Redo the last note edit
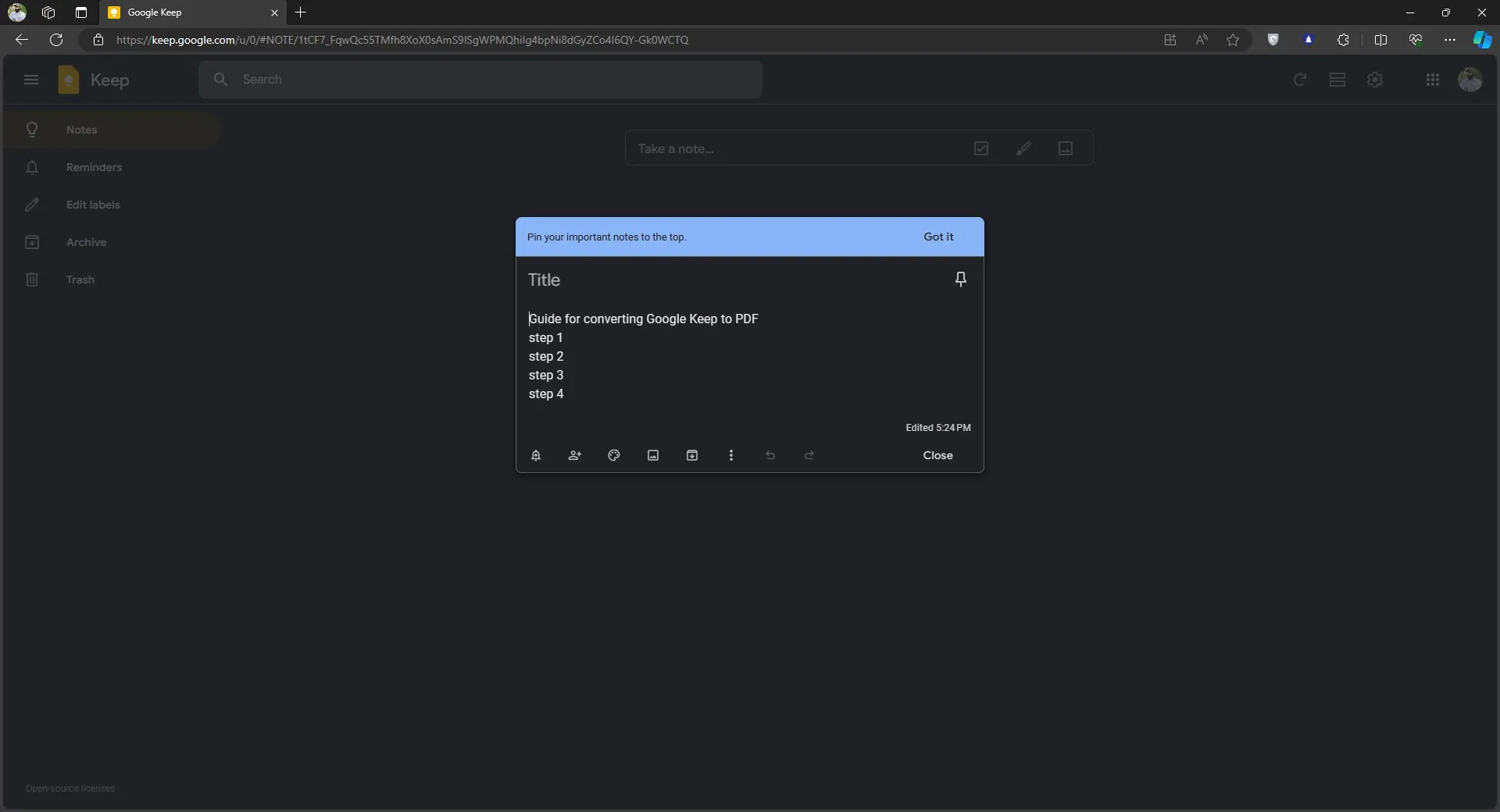The image size is (1500, 812). 809,455
